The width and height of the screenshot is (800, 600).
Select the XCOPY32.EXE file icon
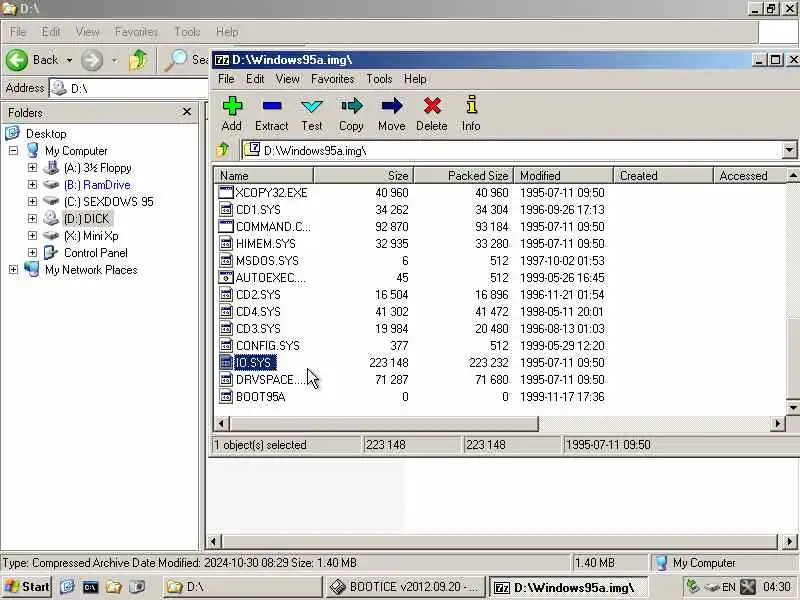pyautogui.click(x=226, y=192)
